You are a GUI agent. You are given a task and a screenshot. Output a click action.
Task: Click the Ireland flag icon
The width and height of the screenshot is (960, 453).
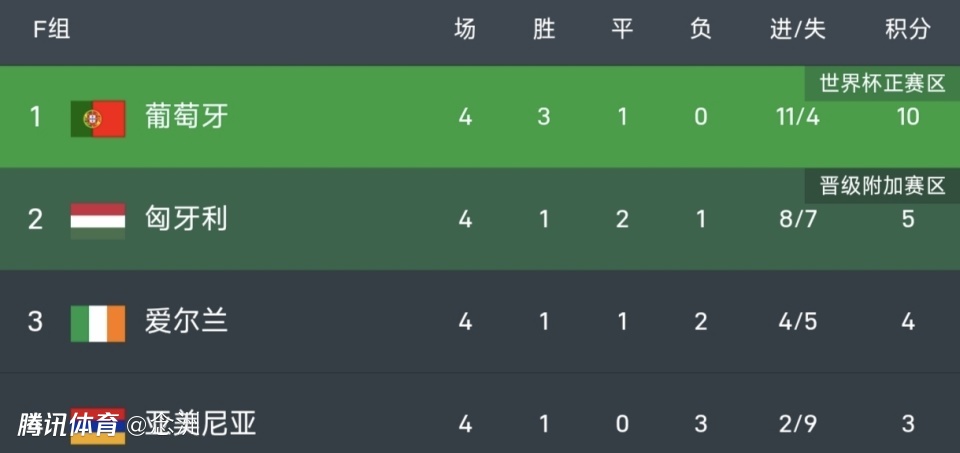98,322
